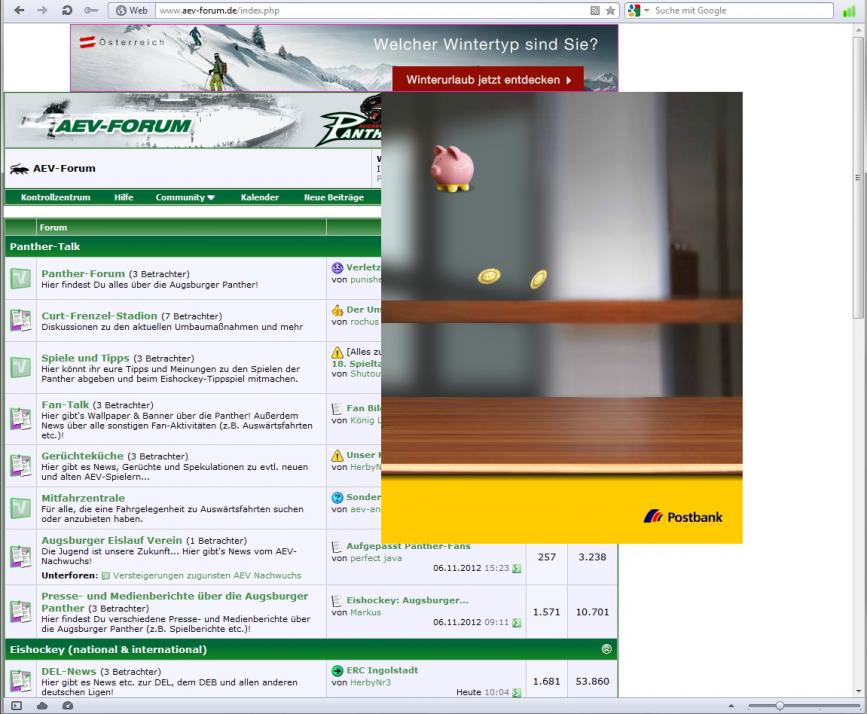Click the vertical scrollbar thumb

[858, 178]
